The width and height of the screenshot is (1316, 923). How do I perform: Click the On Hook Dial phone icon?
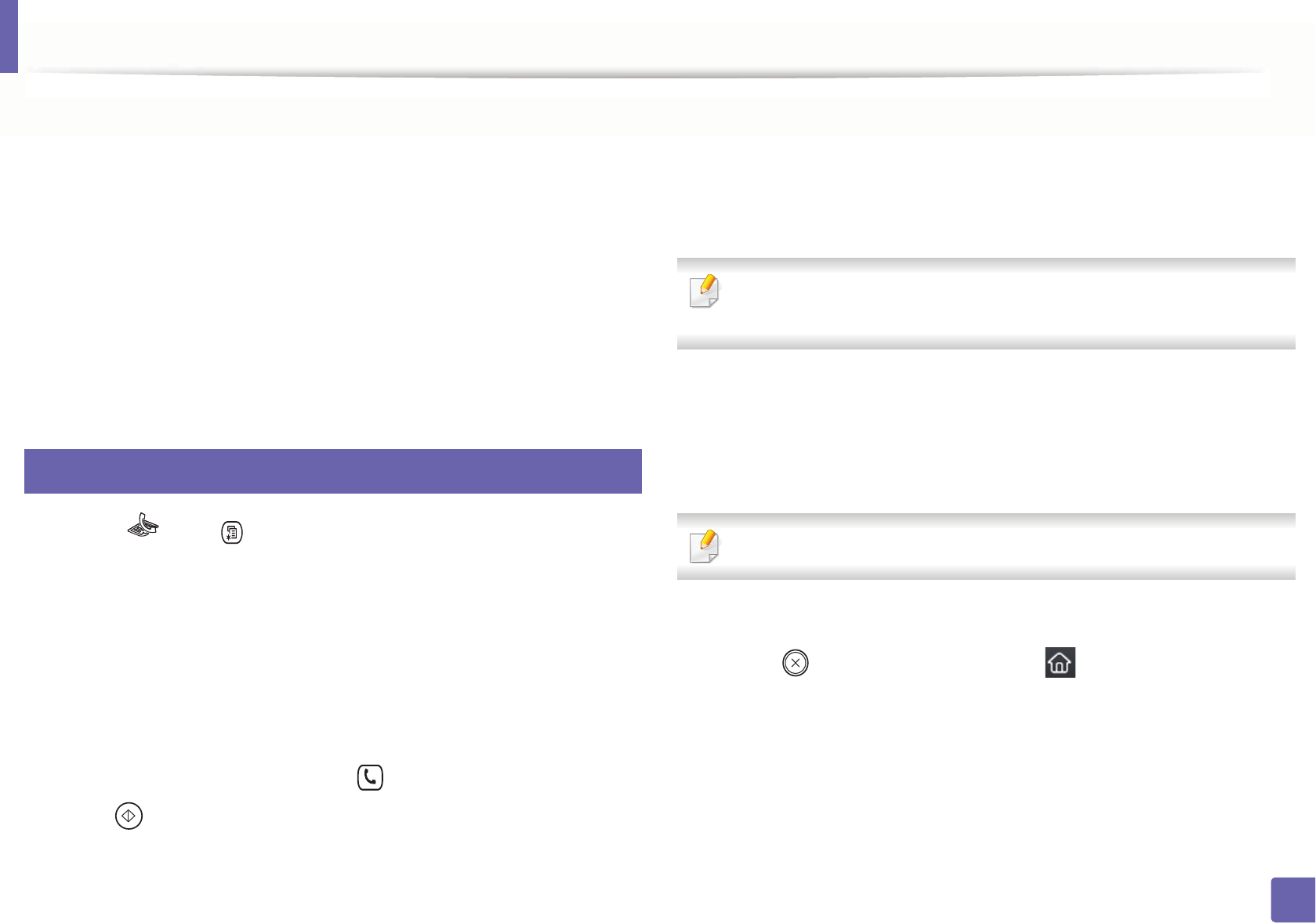(x=370, y=777)
